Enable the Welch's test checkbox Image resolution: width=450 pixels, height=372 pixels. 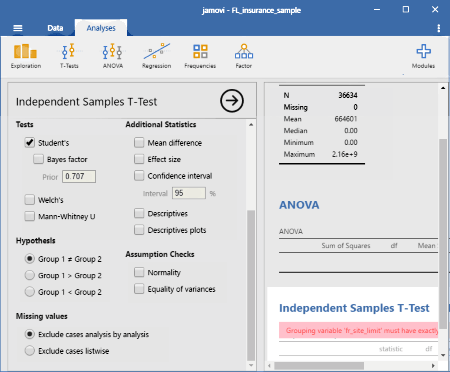30,200
